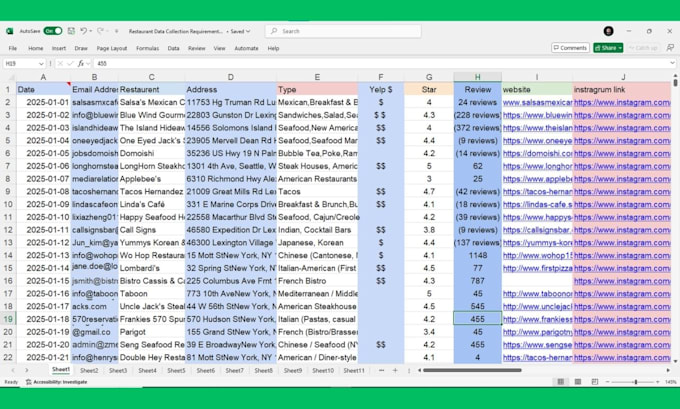Open the Undo history dropdown arrow
Image resolution: width=680 pixels, height=409 pixels.
(91, 31)
